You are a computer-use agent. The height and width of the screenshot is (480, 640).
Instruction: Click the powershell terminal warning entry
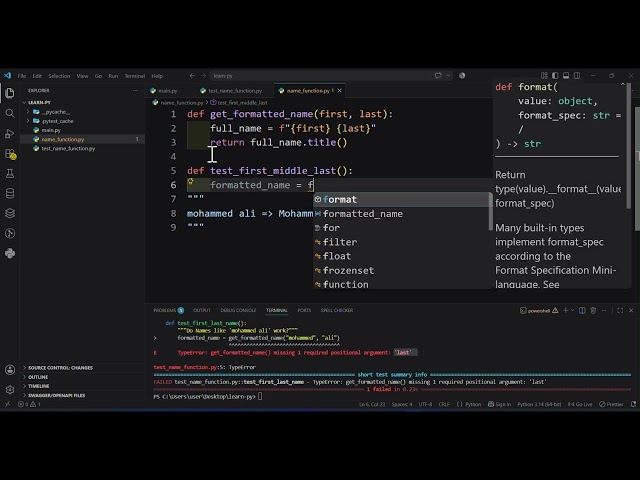(x=539, y=311)
